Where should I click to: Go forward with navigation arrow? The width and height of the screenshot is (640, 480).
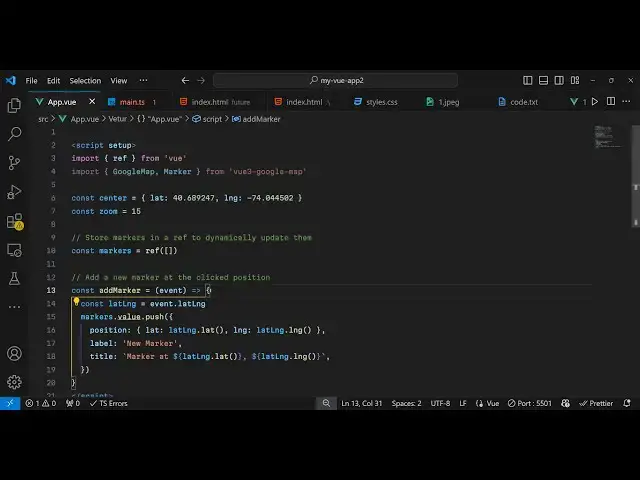201,80
